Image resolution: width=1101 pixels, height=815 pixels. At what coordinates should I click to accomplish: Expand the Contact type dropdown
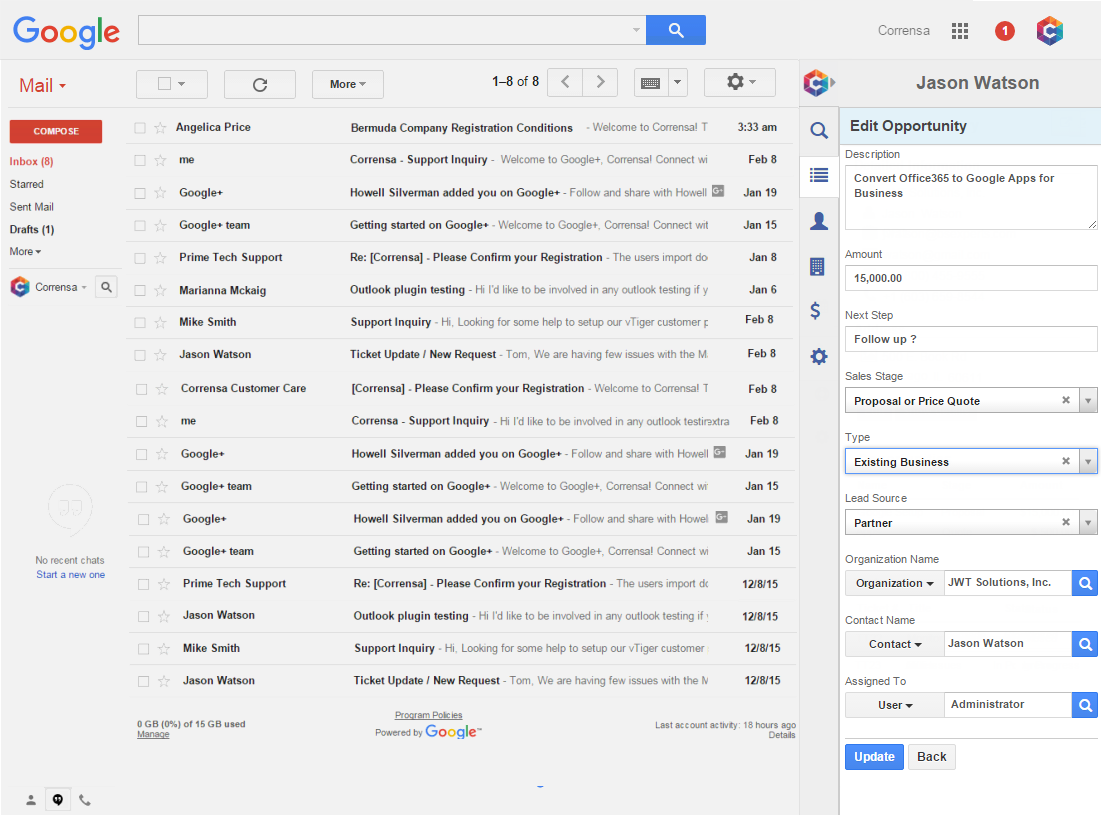(x=895, y=644)
